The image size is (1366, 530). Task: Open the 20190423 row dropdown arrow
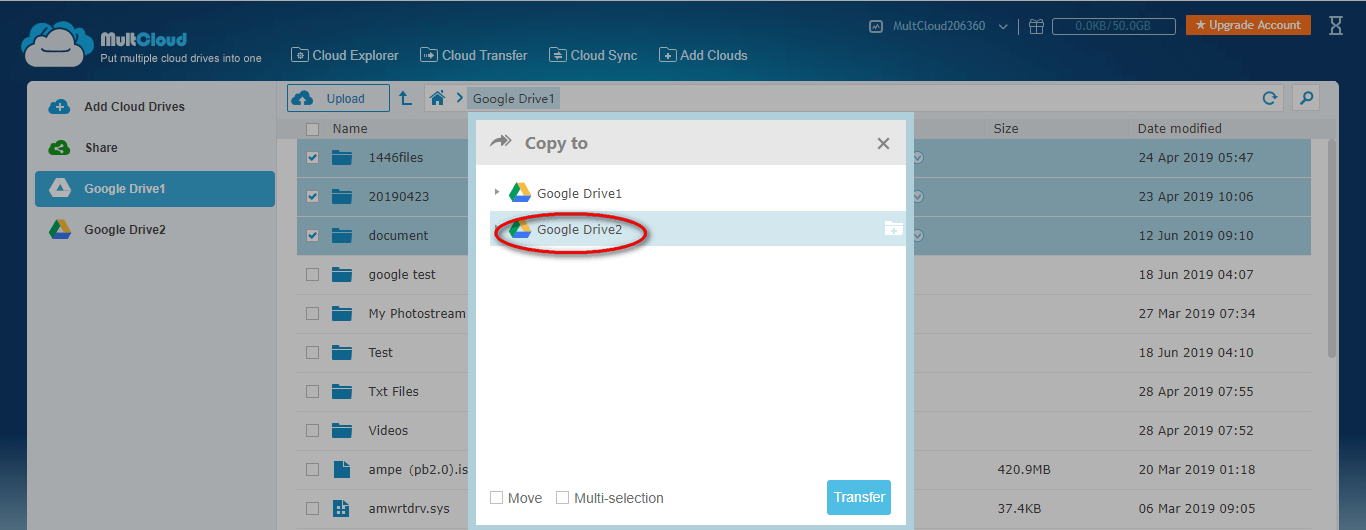(x=917, y=197)
